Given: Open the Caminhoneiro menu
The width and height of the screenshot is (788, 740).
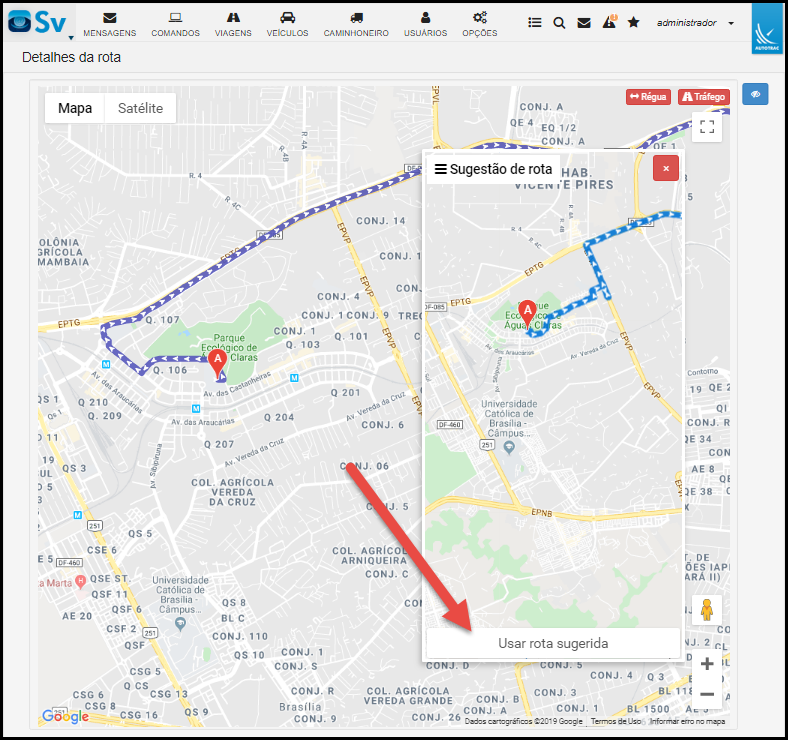Looking at the screenshot, I should (356, 24).
